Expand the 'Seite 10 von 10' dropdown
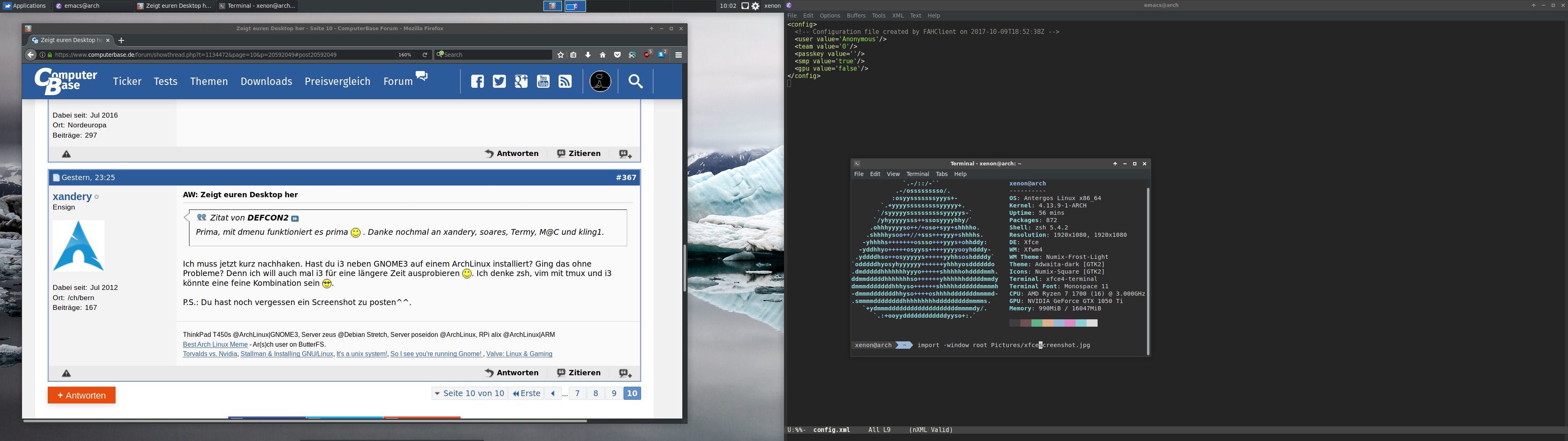The height and width of the screenshot is (441, 1568). (x=469, y=394)
